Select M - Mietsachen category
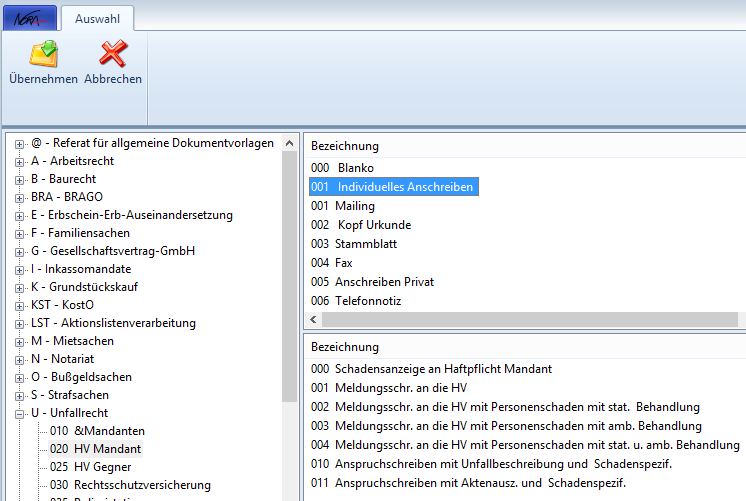 point(73,341)
